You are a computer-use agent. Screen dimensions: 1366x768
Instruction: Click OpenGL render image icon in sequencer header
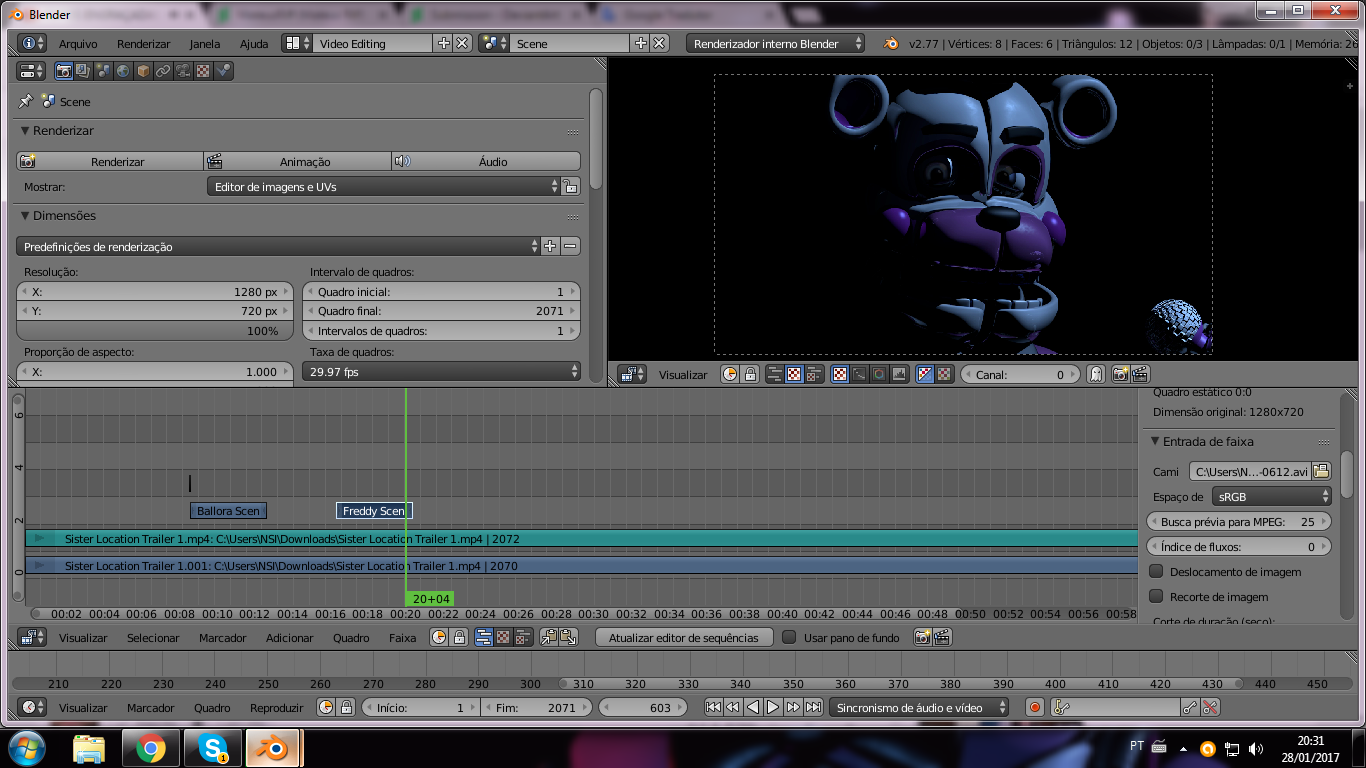923,637
